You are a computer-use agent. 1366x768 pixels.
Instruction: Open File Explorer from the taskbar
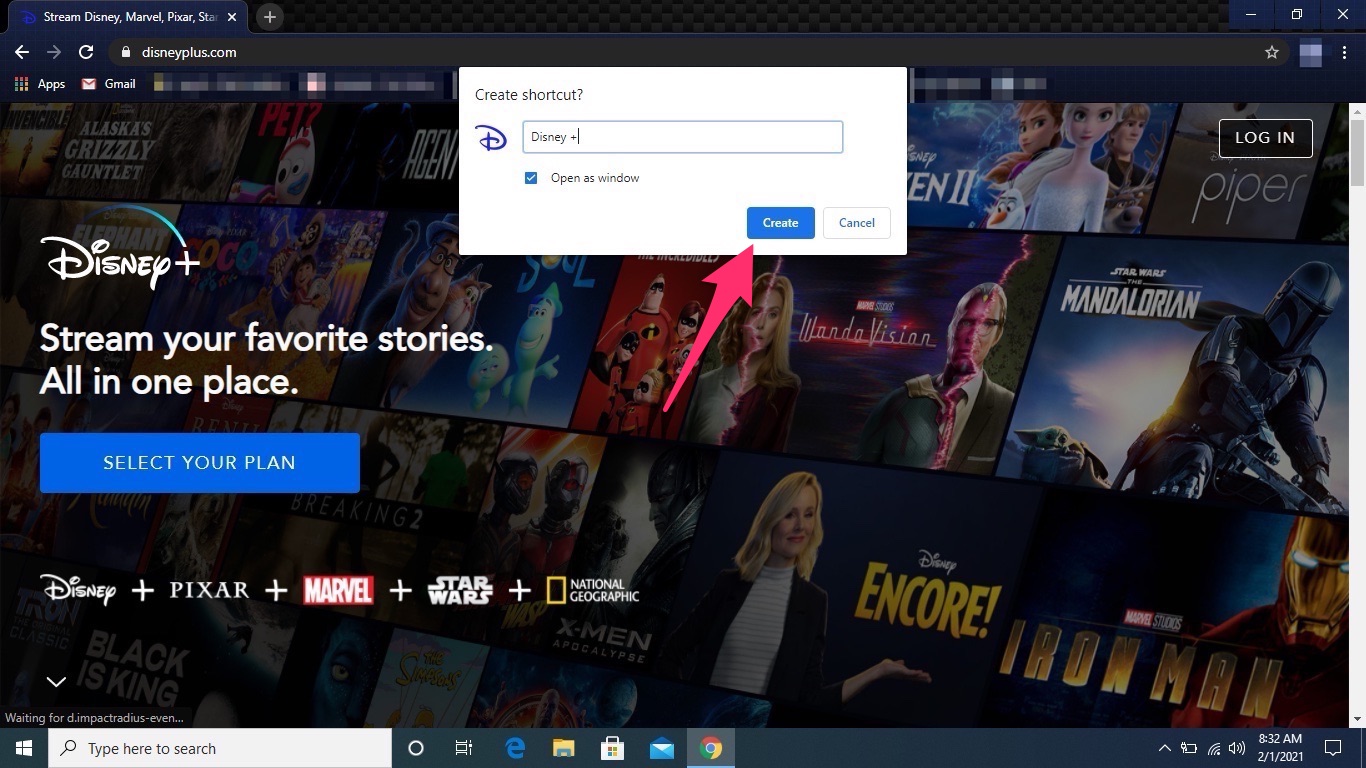(x=564, y=748)
